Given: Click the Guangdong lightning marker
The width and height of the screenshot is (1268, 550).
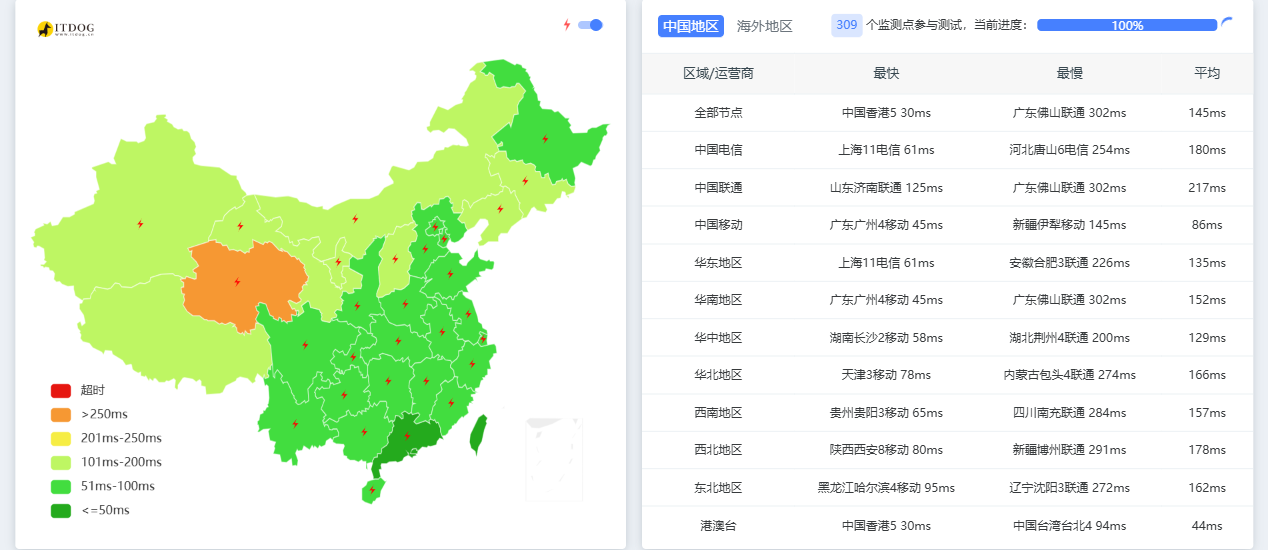Looking at the screenshot, I should [x=407, y=435].
